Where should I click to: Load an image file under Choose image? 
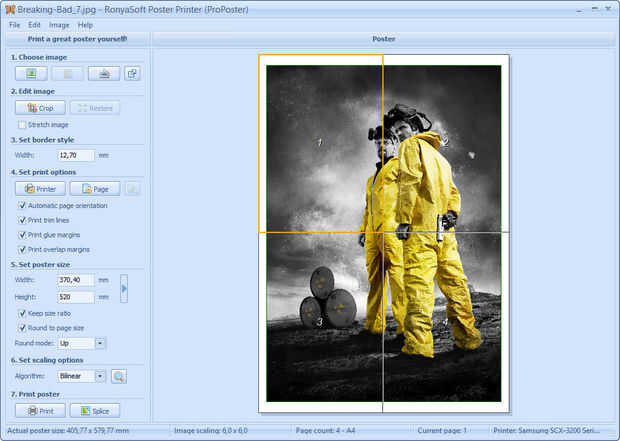[x=31, y=74]
